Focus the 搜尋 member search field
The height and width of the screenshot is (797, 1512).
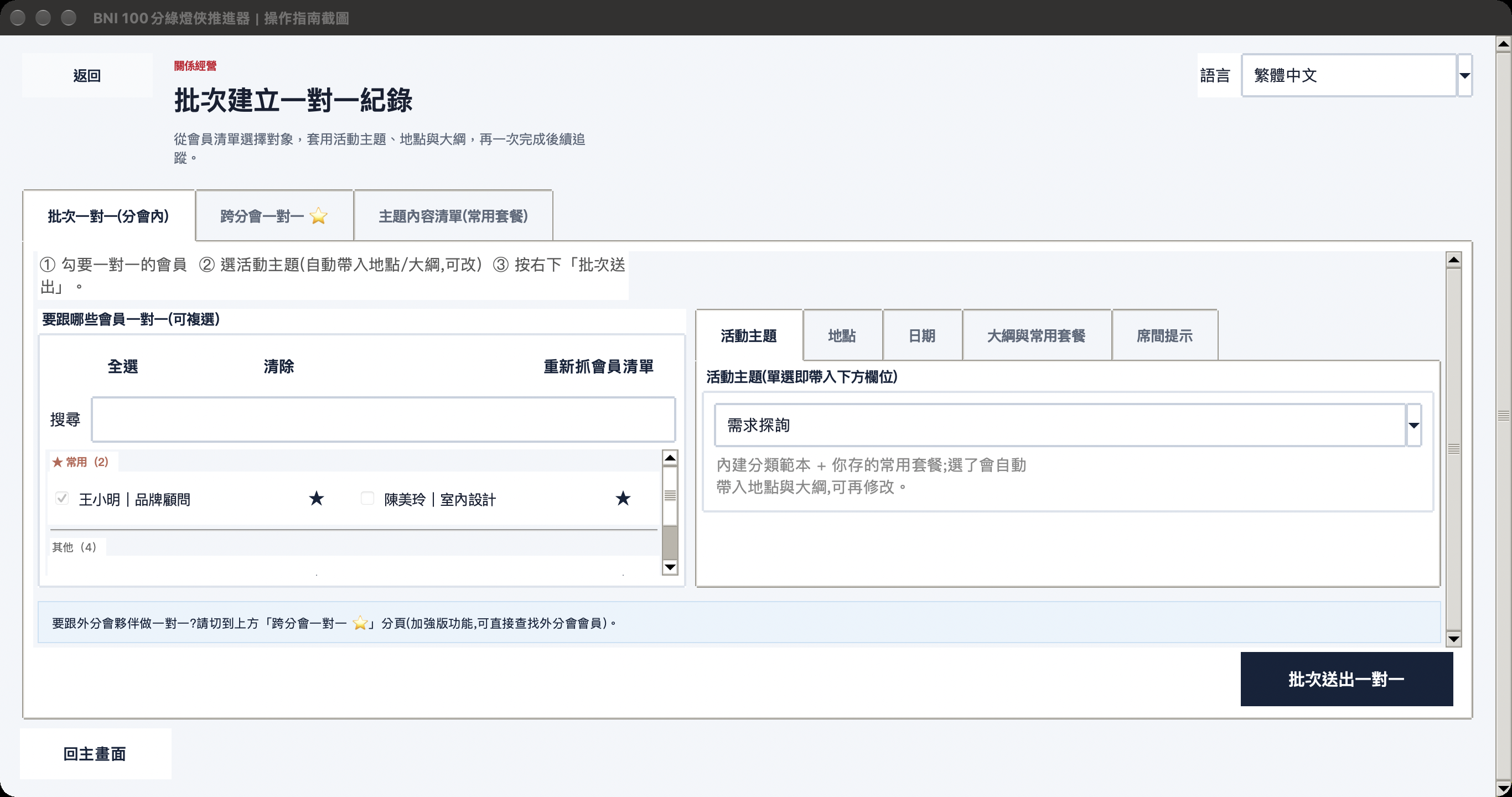click(x=384, y=419)
